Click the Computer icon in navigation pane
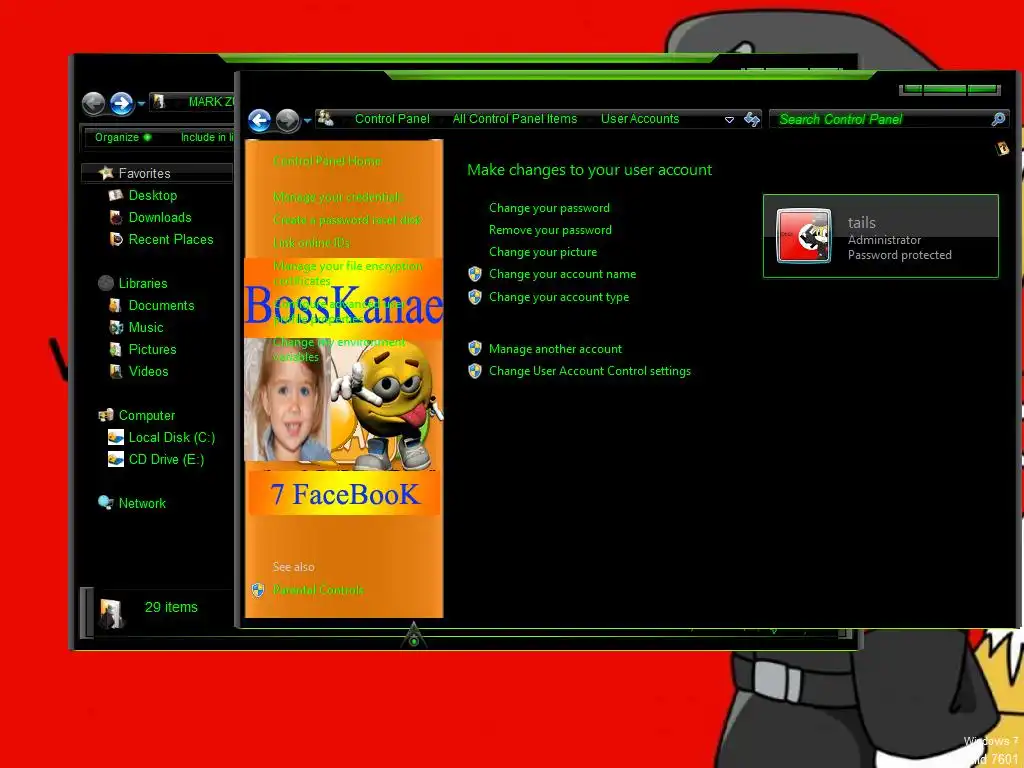 tap(106, 415)
